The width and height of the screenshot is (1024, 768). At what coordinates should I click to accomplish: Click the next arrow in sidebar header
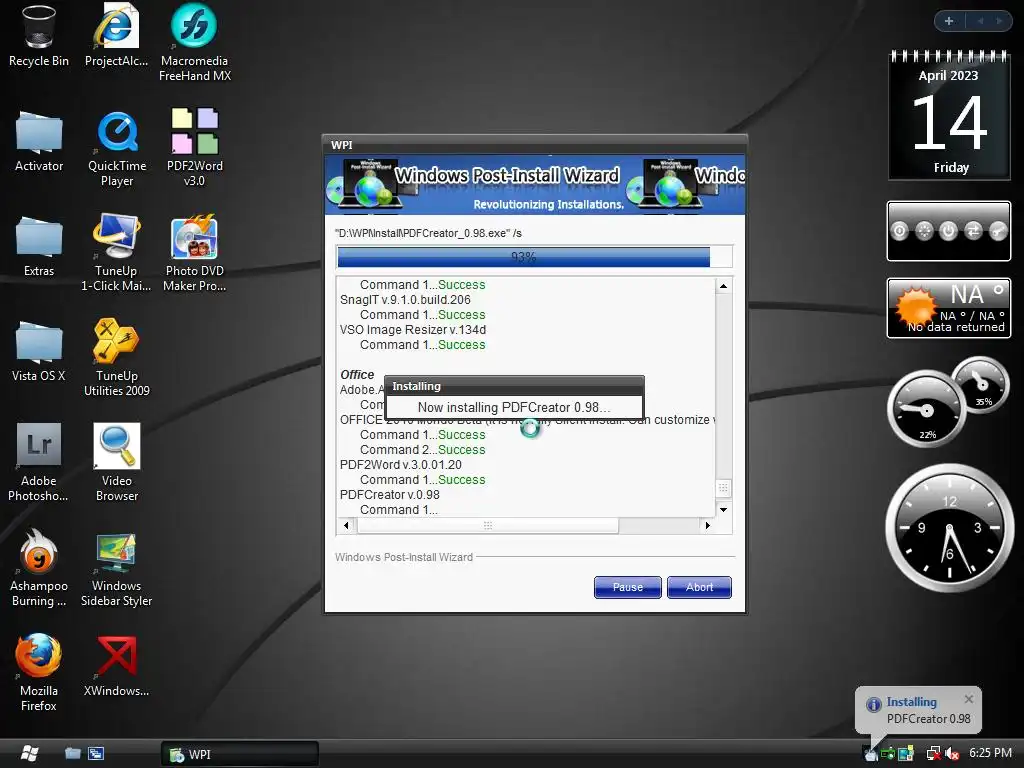pos(999,21)
